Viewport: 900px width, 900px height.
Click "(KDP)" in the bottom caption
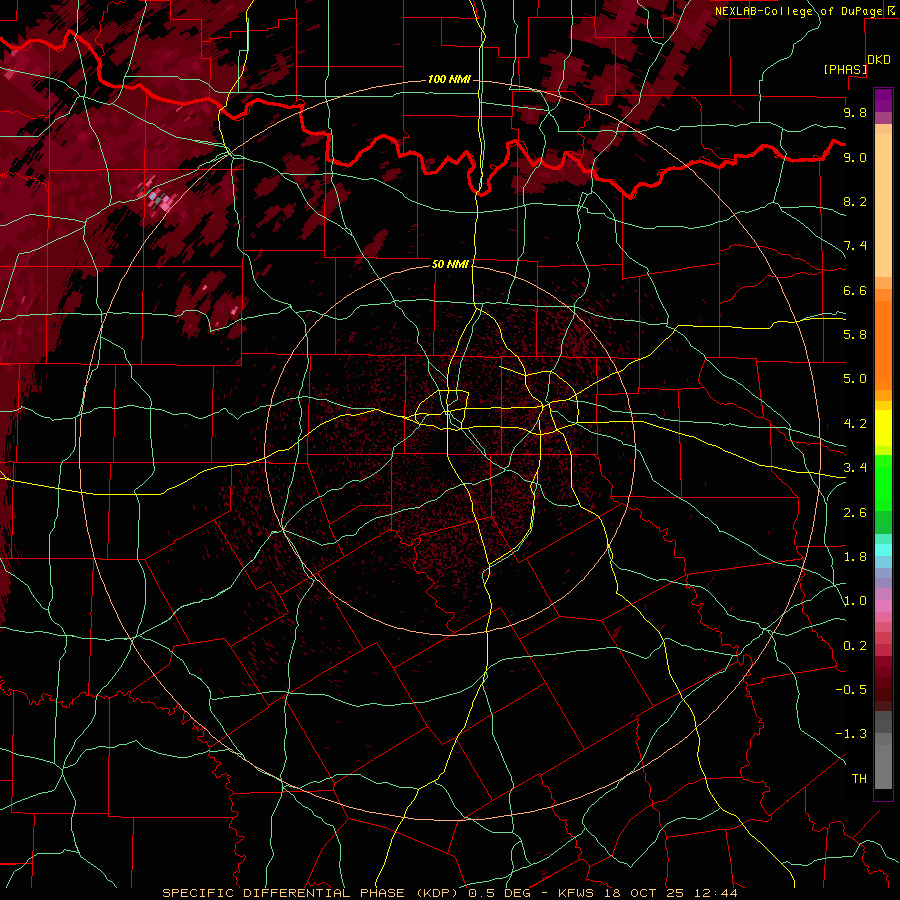[439, 893]
